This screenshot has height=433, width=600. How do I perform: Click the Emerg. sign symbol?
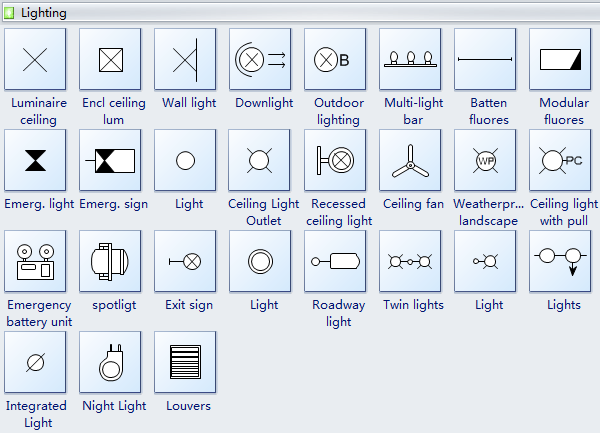[110, 160]
